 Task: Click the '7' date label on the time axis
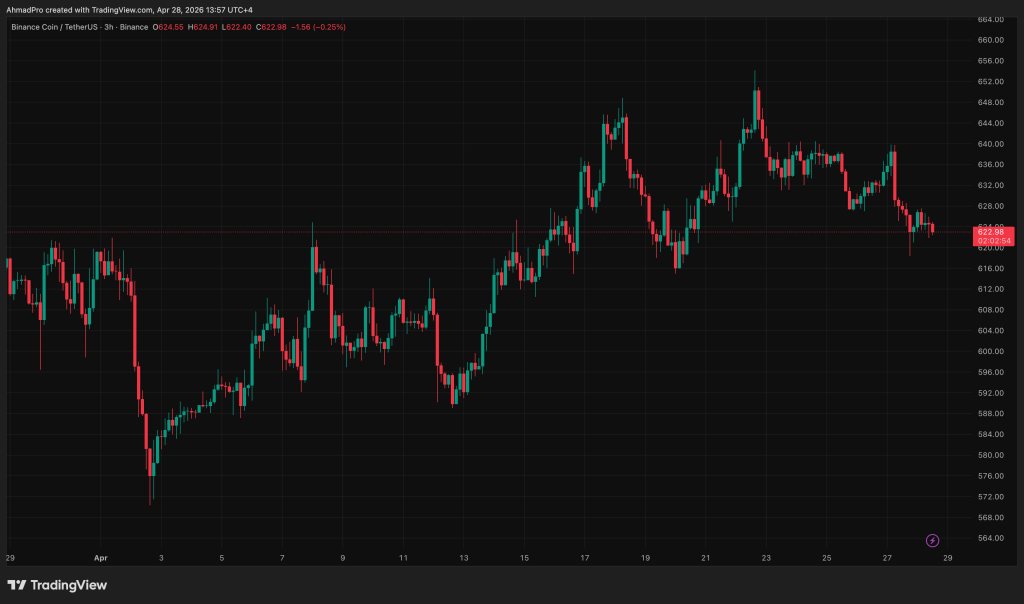(282, 557)
